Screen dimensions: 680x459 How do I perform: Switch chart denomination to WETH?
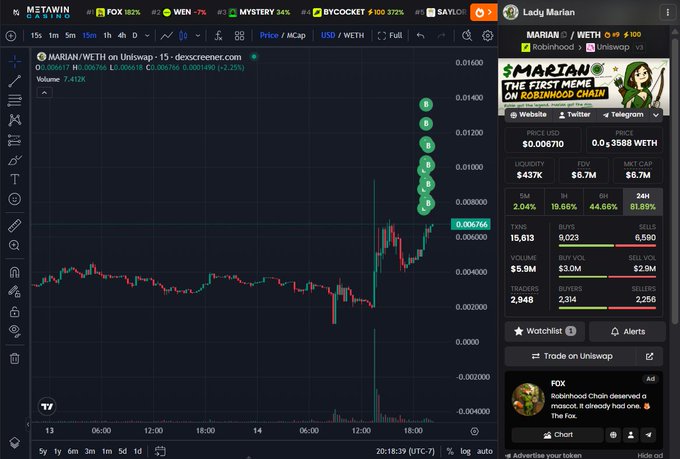(354, 36)
